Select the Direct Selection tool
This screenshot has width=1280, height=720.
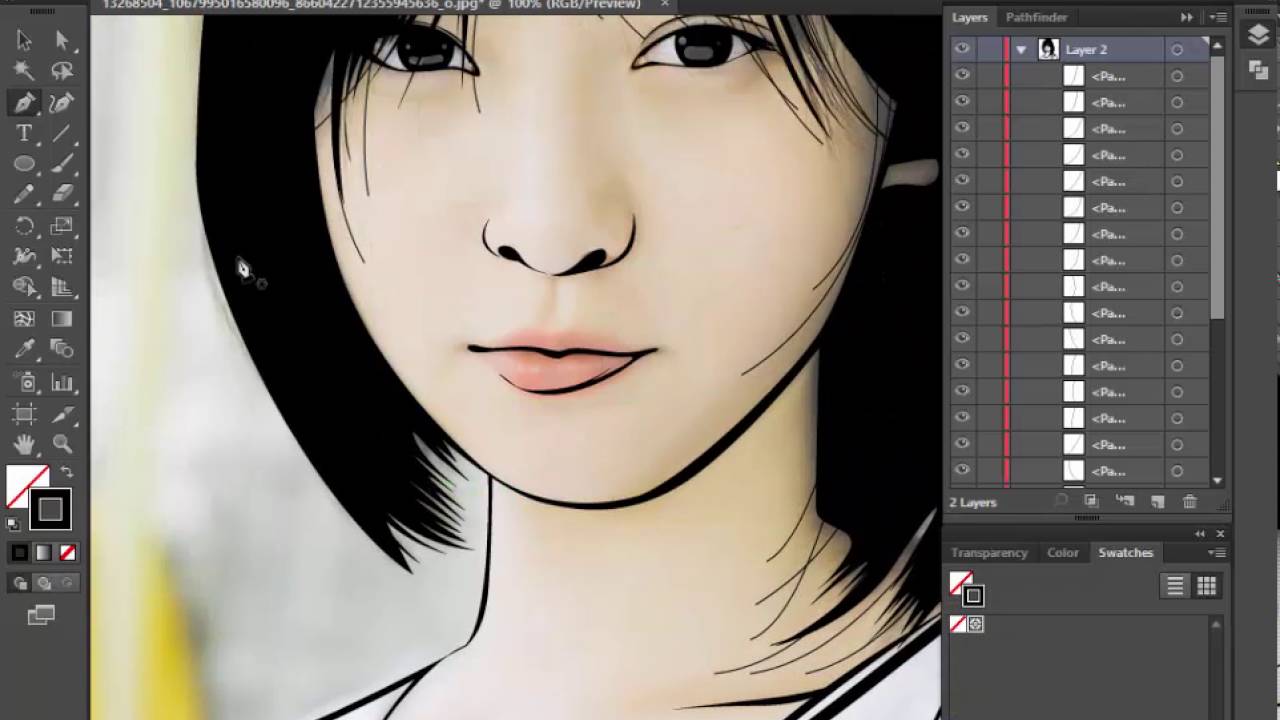pyautogui.click(x=62, y=40)
